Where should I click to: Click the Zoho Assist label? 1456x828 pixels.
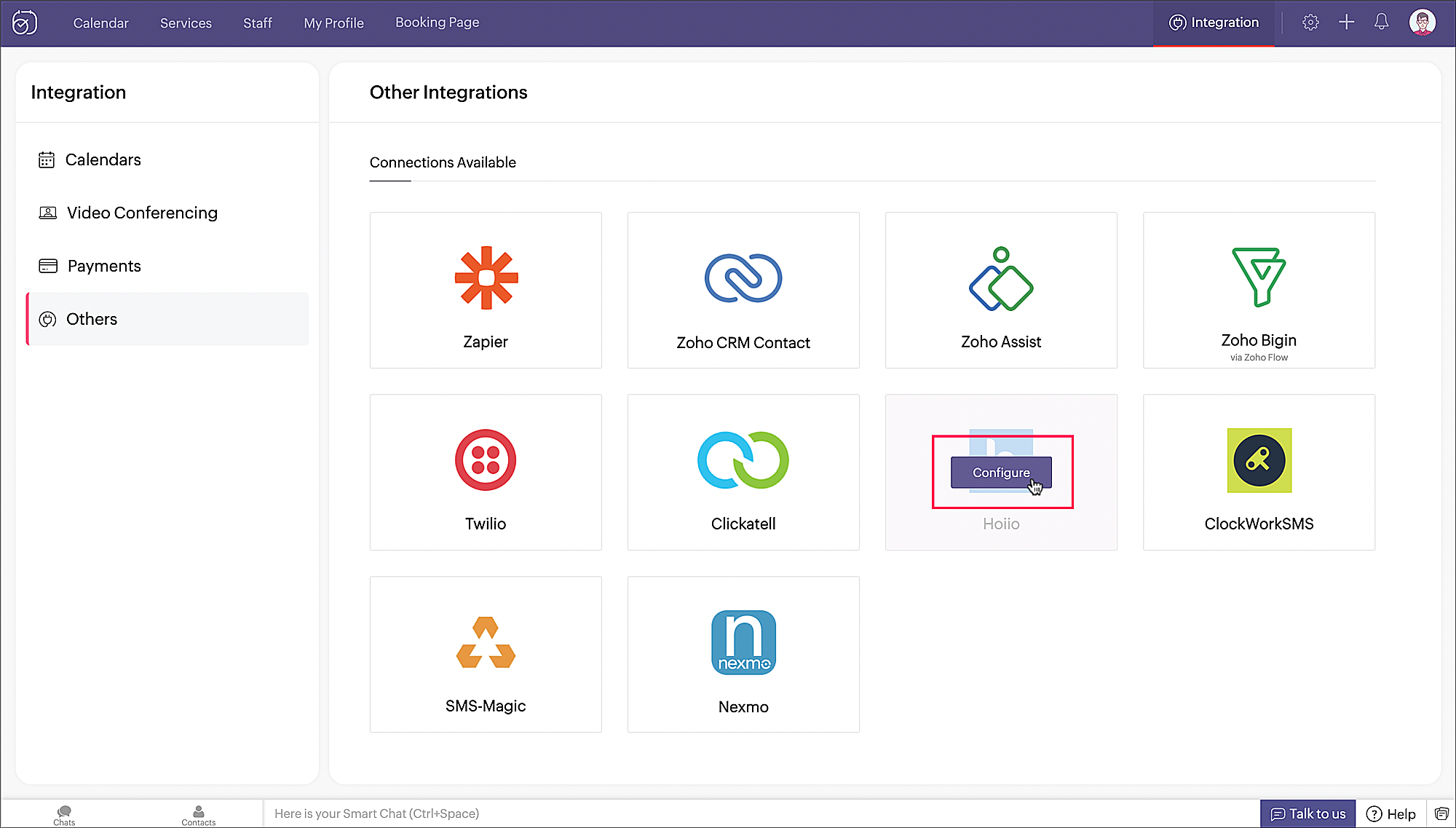pos(1001,342)
